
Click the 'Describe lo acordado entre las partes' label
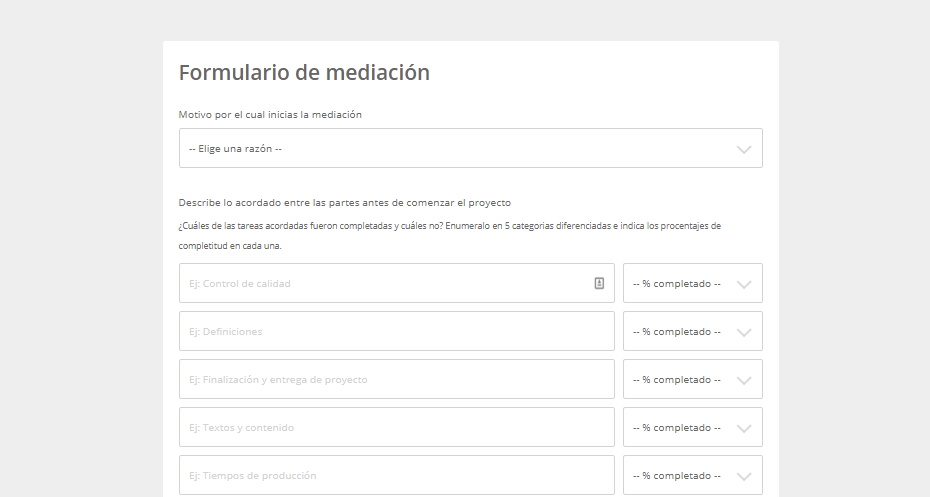click(345, 203)
